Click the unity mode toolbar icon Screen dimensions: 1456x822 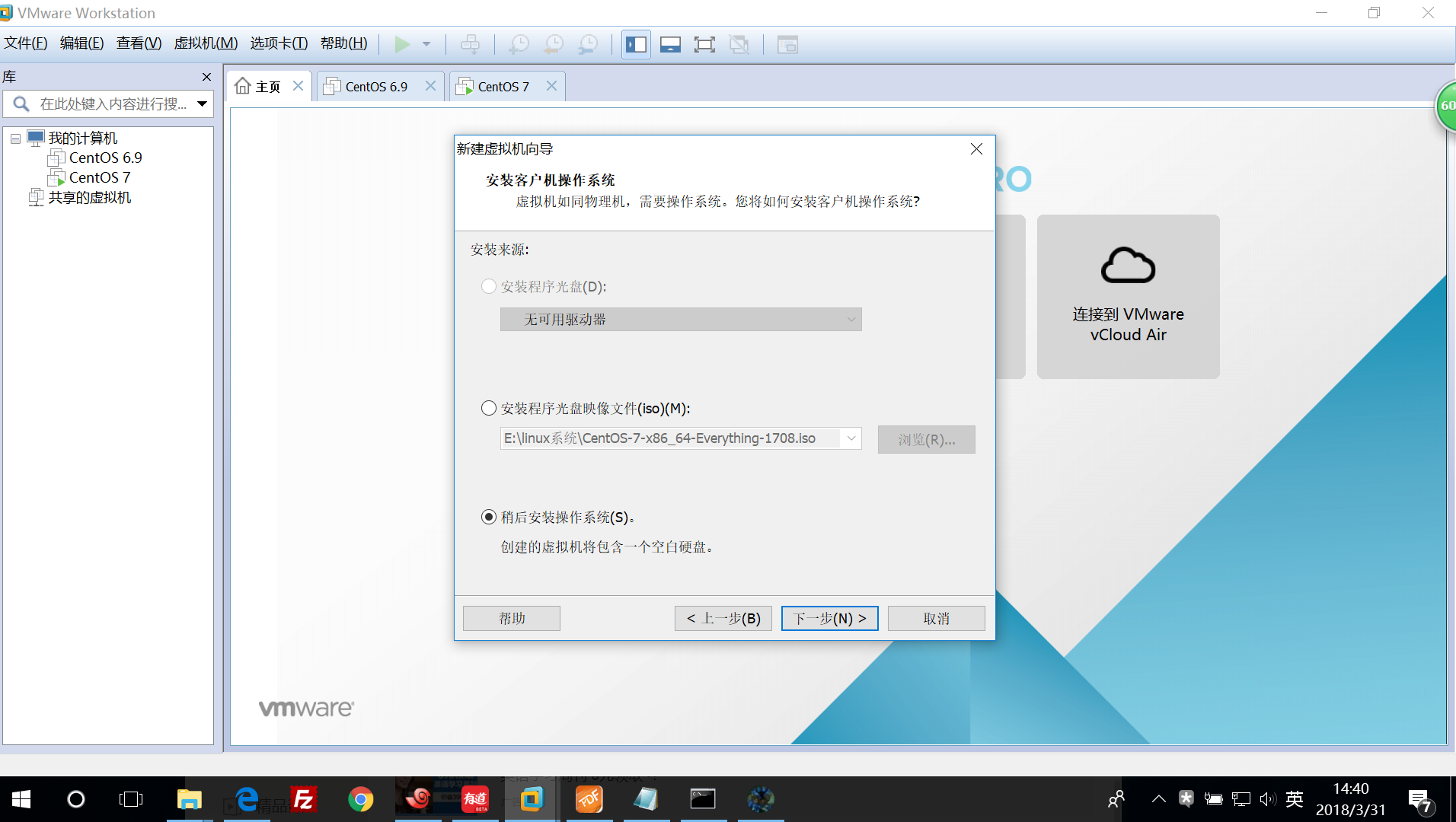(739, 44)
